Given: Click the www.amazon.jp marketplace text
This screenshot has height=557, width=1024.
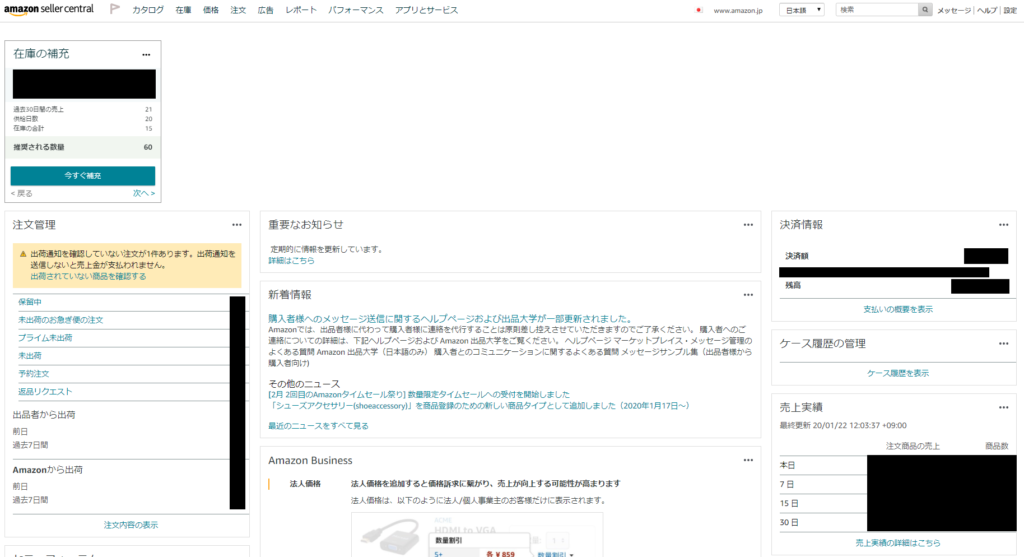Looking at the screenshot, I should tap(738, 10).
